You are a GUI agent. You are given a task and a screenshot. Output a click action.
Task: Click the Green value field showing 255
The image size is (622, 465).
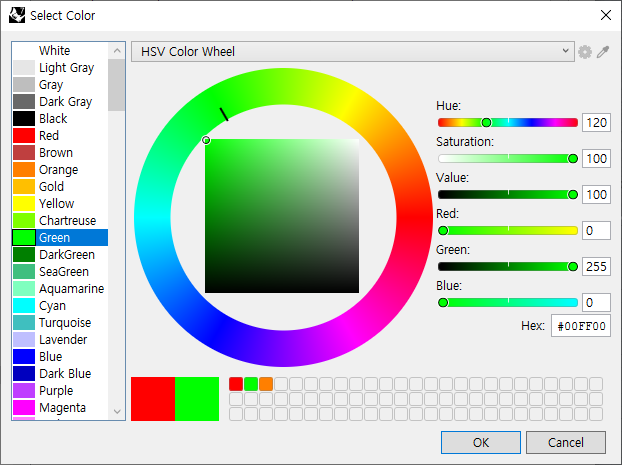pyautogui.click(x=596, y=267)
